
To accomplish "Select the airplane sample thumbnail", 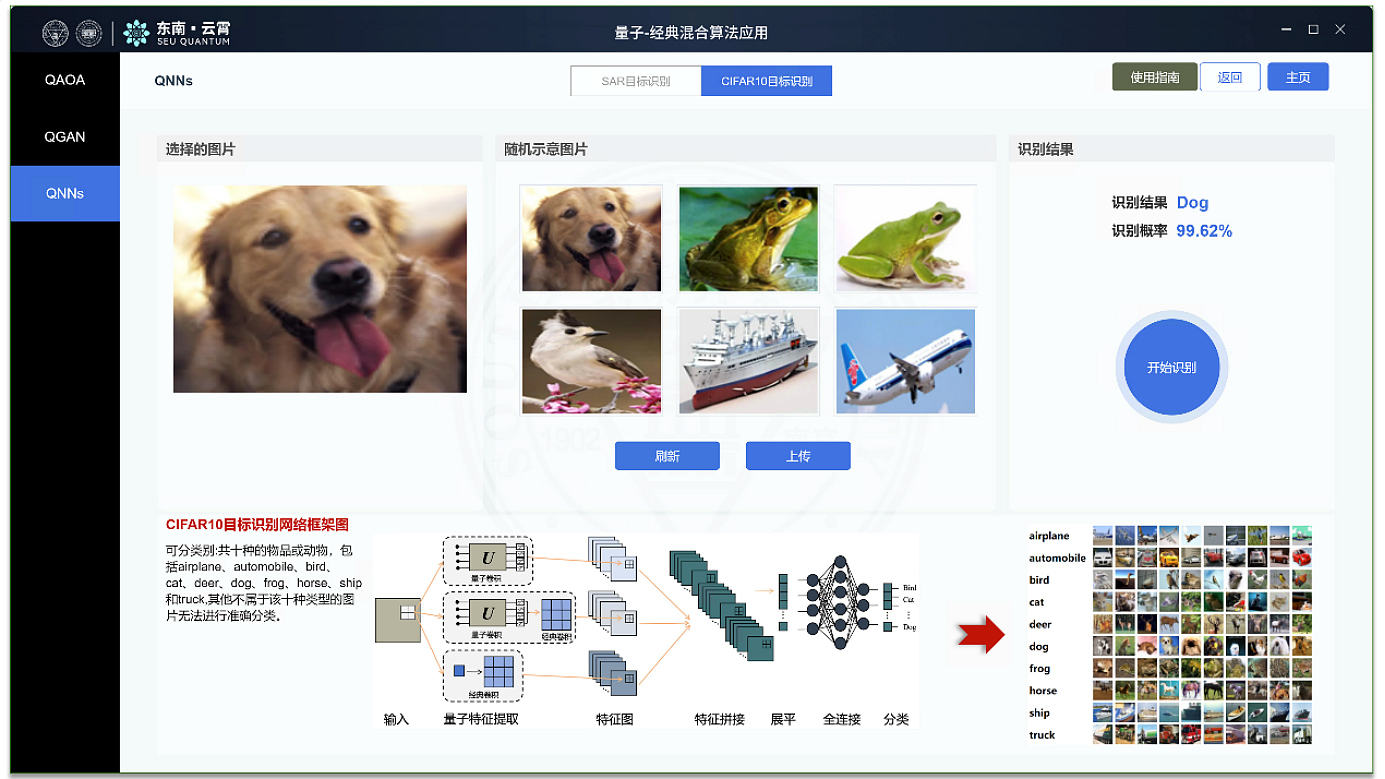I will (905, 360).
